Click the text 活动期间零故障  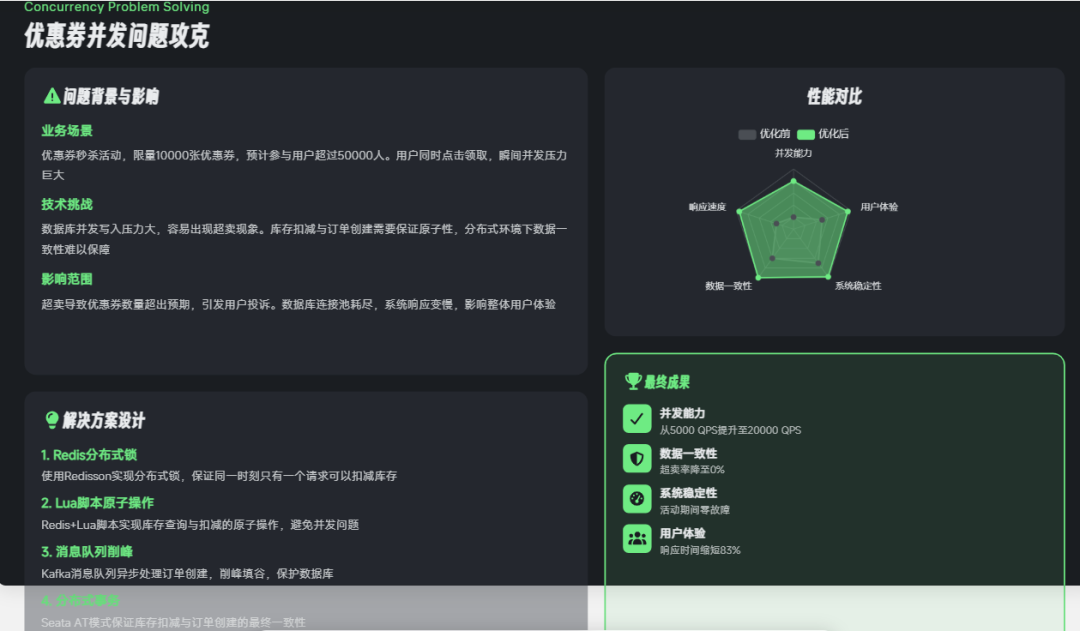click(x=695, y=510)
